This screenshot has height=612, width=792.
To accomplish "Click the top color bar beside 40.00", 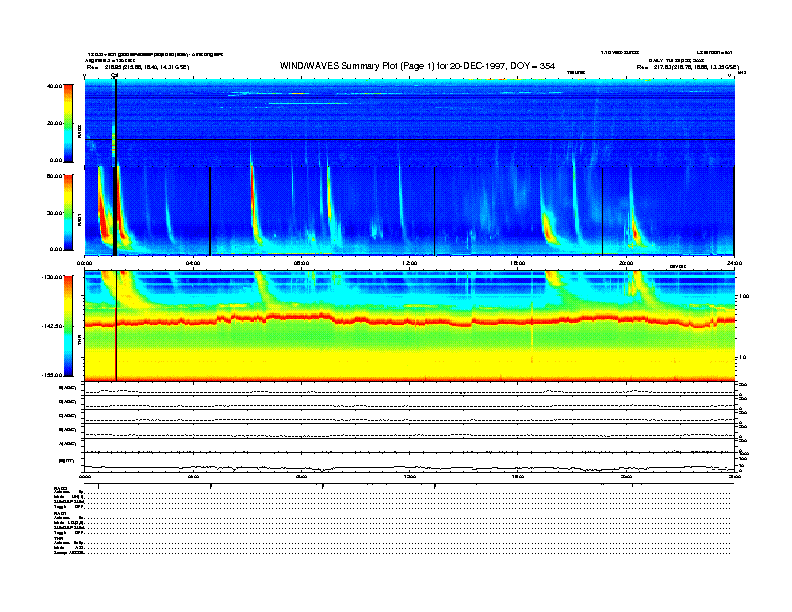I will point(68,123).
